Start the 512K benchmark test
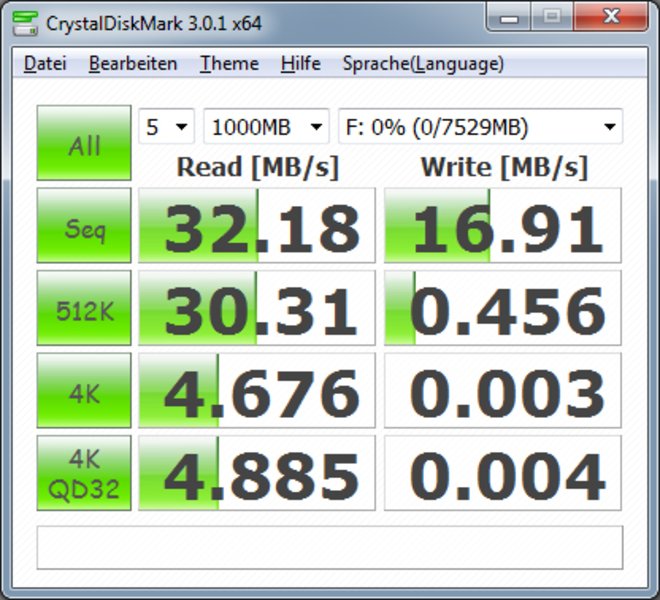The image size is (660, 600). point(84,308)
